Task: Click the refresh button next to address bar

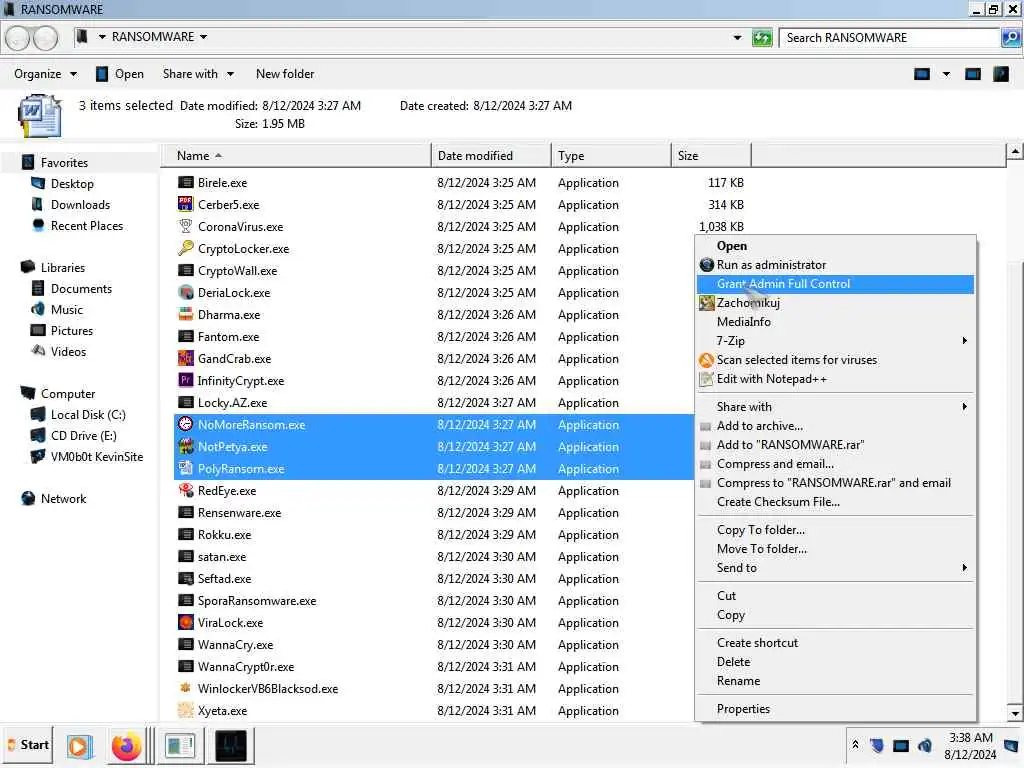Action: click(761, 38)
